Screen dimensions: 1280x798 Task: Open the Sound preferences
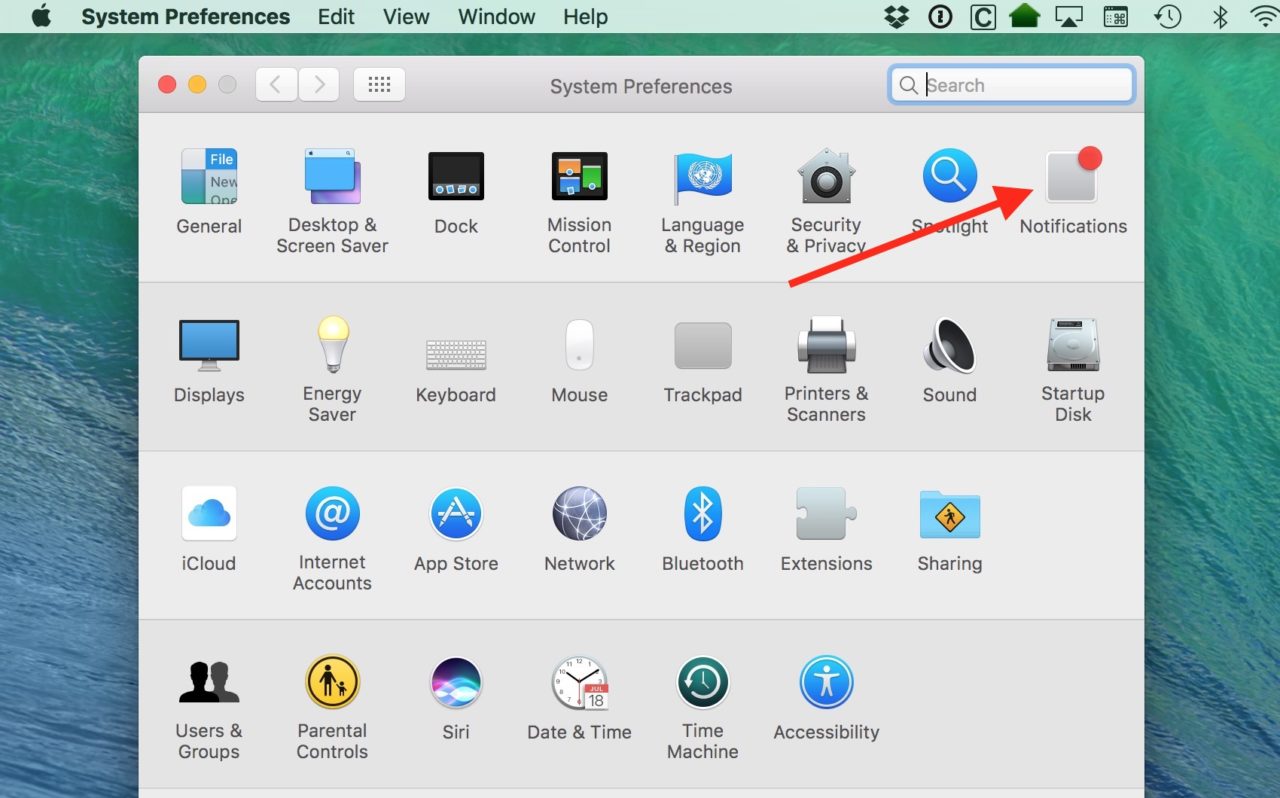[949, 360]
